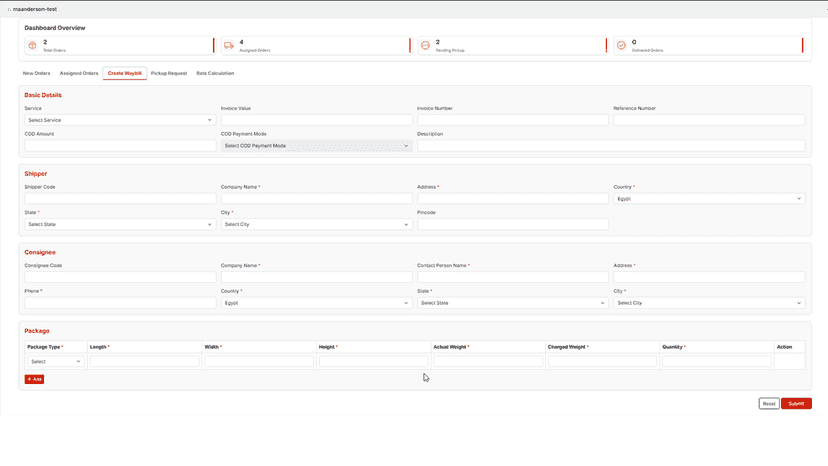The image size is (828, 466).
Task: Click the Reset button
Action: click(769, 404)
